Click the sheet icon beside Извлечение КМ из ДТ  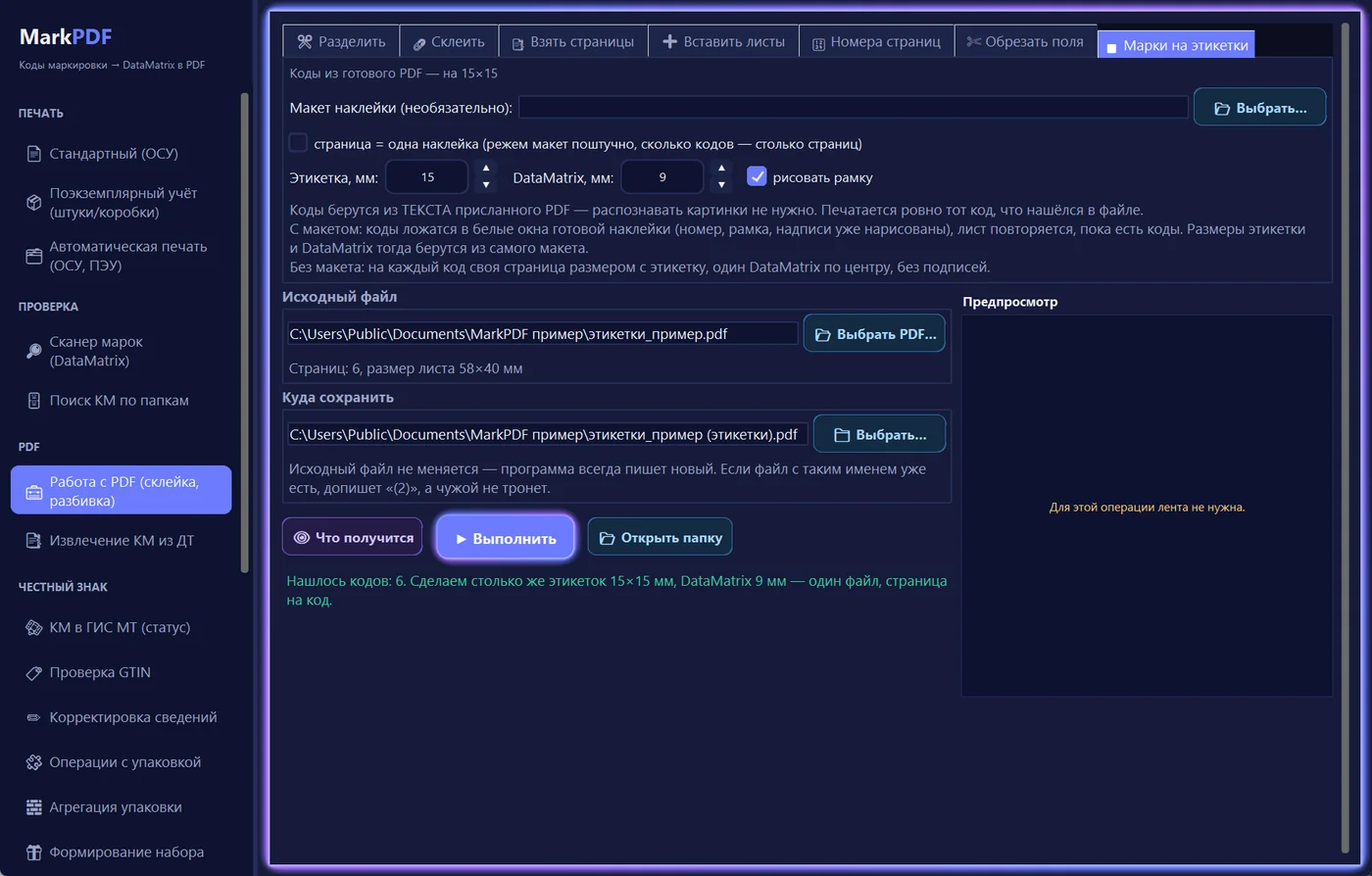(33, 541)
